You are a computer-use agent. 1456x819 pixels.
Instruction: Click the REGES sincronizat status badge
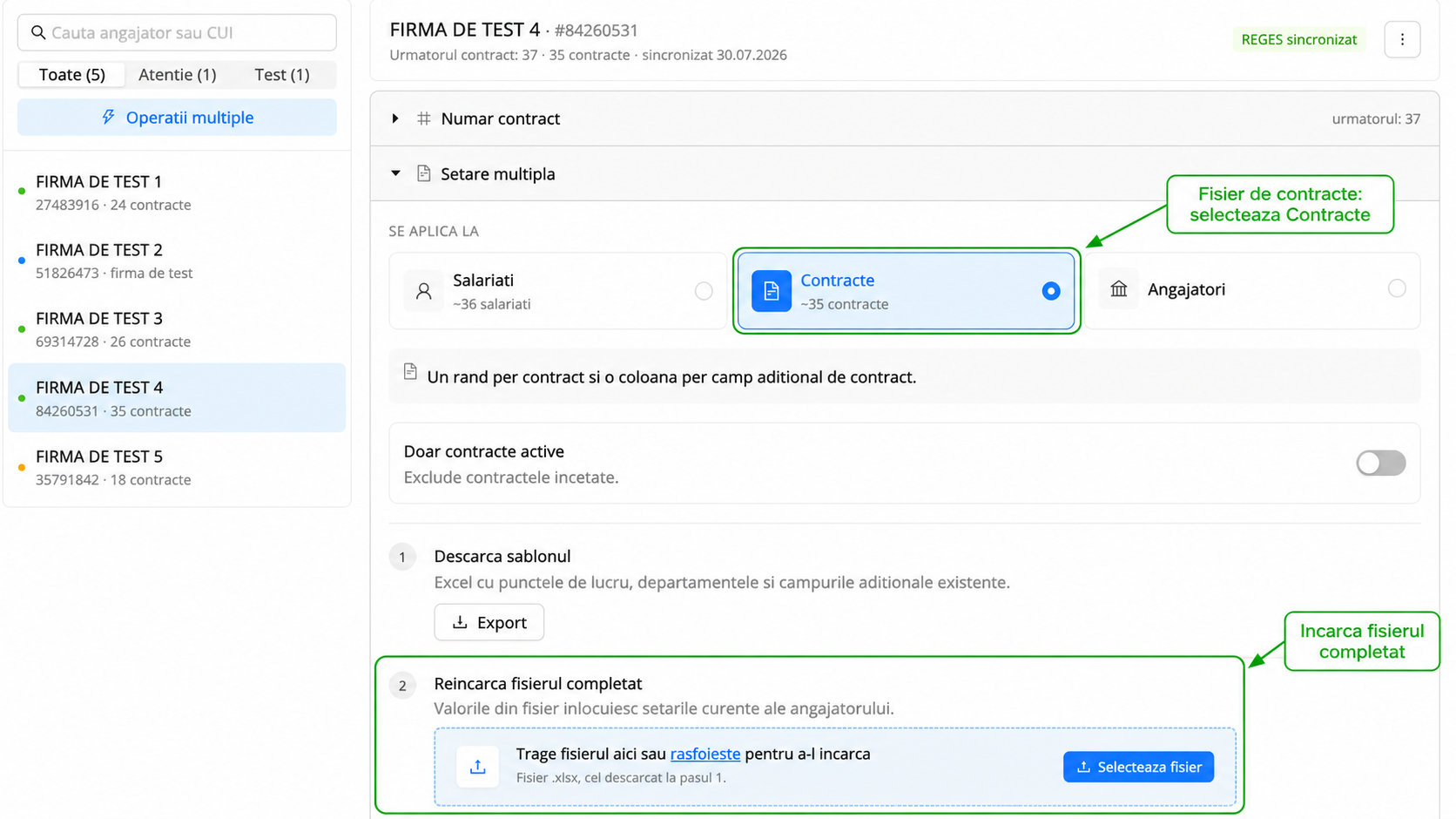(1299, 39)
